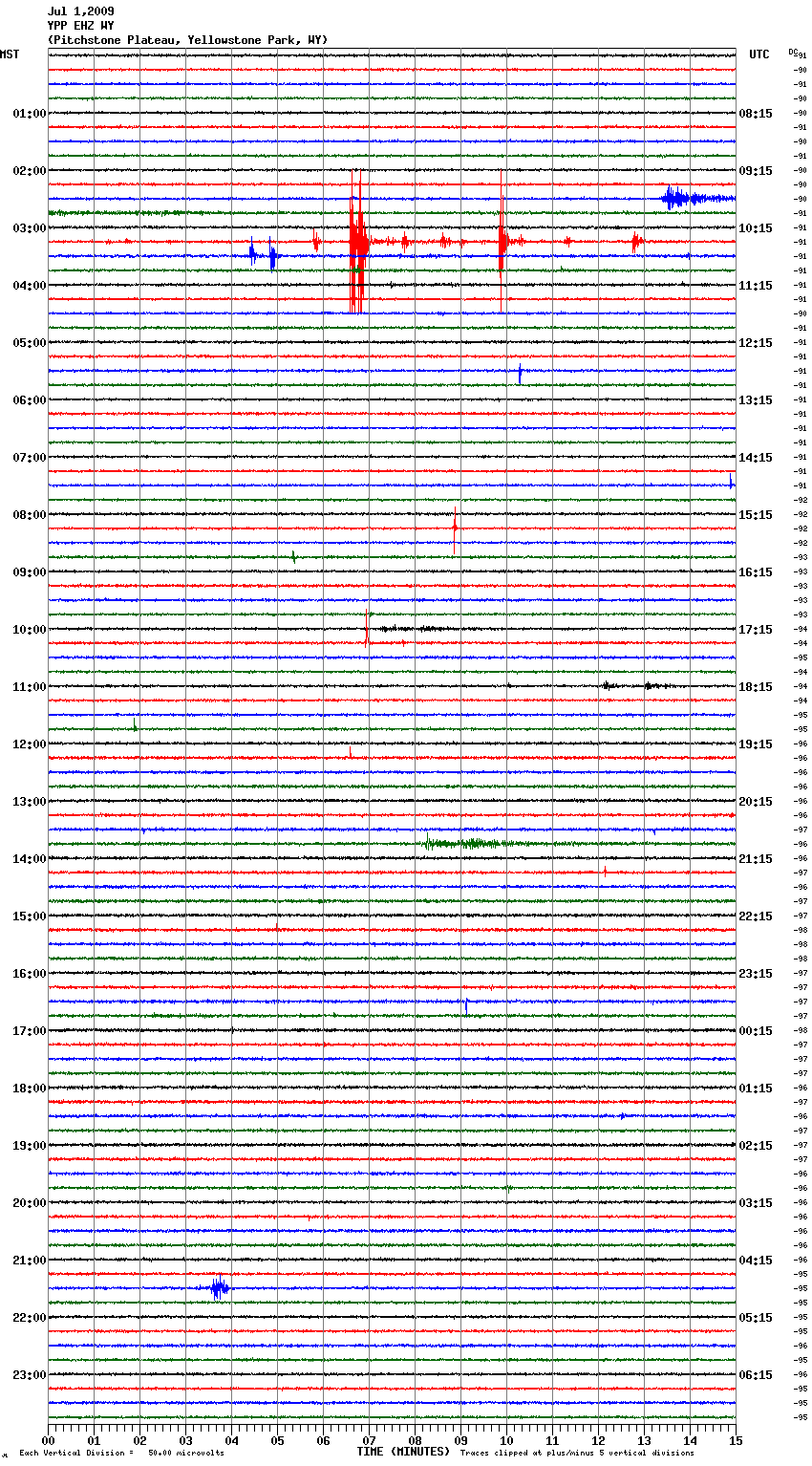The height and width of the screenshot is (1466, 812).
Task: Select the "17:00" MST row label
Action: pyautogui.click(x=30, y=1030)
